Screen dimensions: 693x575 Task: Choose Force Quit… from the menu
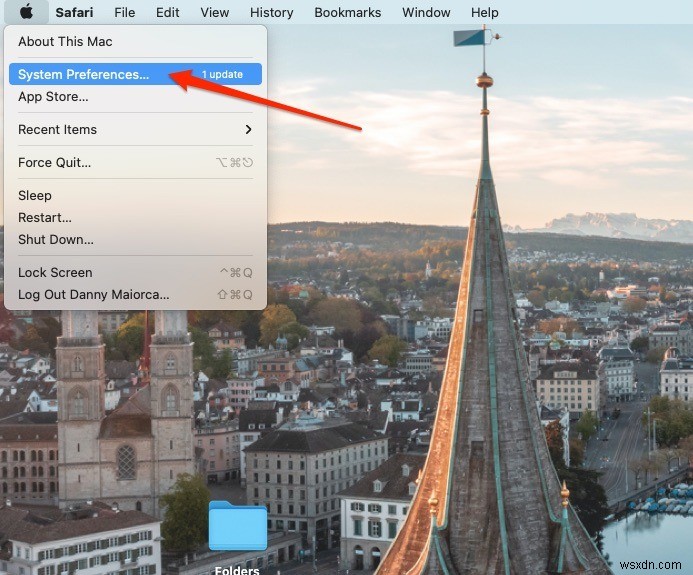pos(135,163)
